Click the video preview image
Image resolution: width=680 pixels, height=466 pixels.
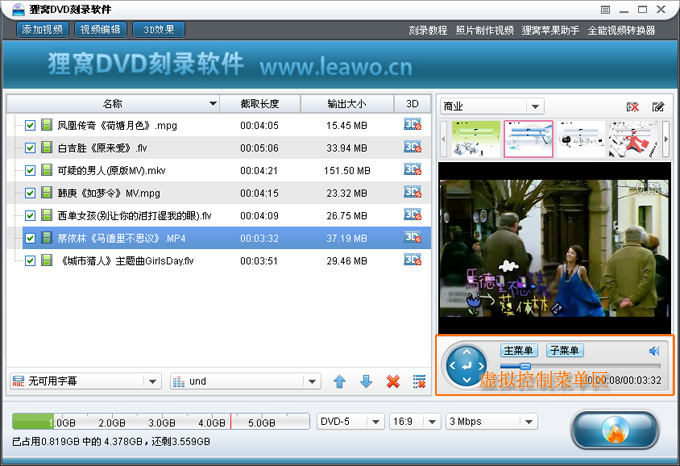(554, 248)
